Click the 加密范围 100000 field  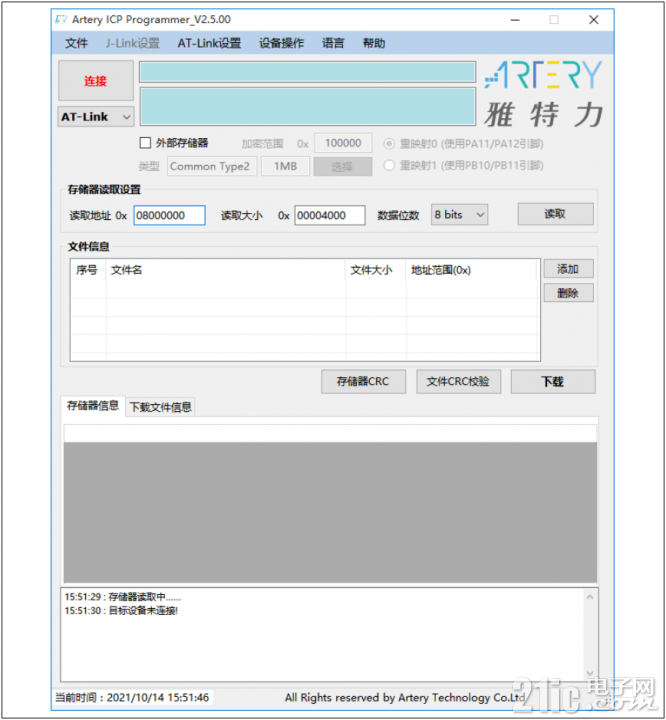pos(343,143)
